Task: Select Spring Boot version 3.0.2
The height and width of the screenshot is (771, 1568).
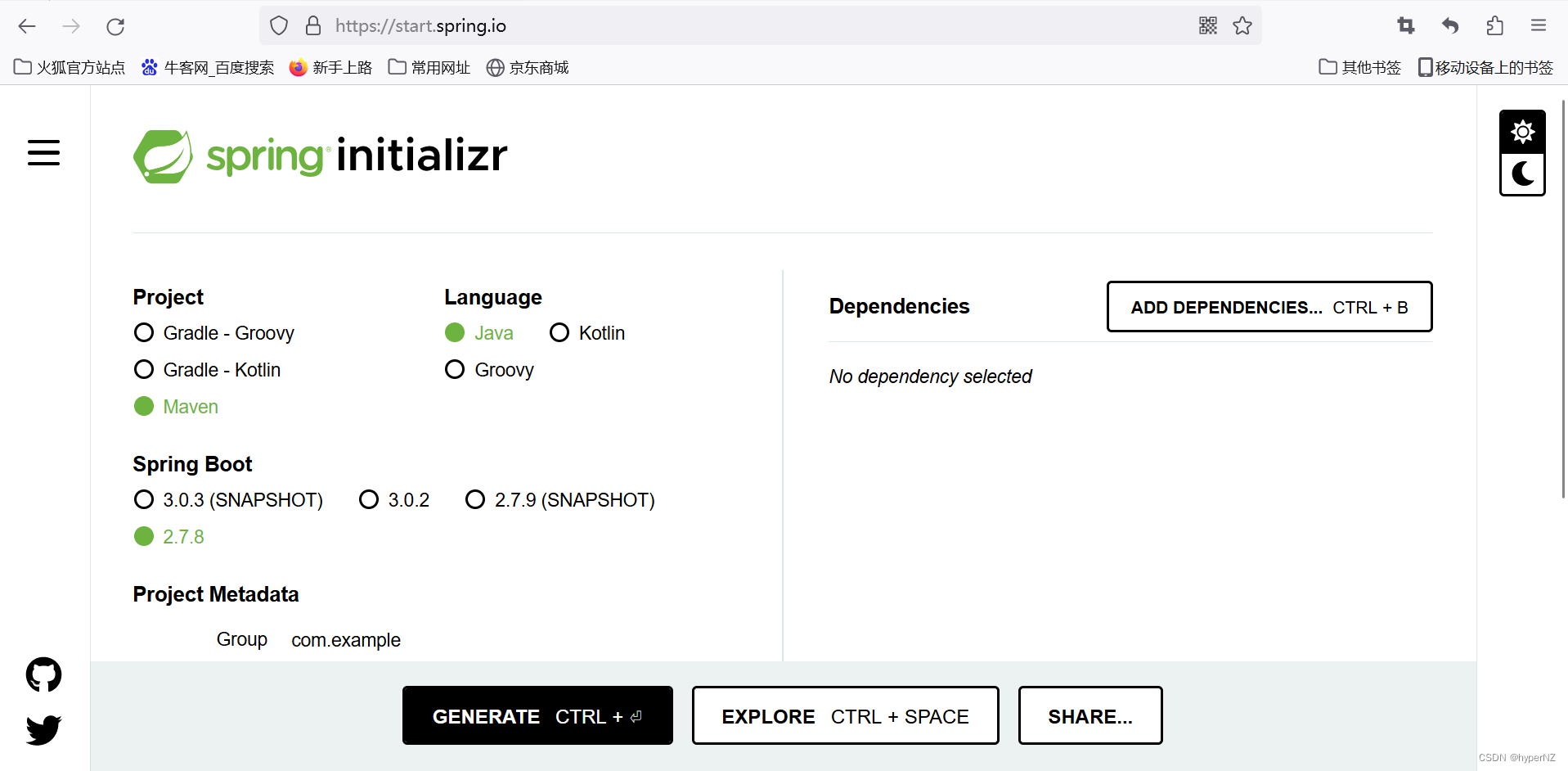Action: [x=394, y=500]
